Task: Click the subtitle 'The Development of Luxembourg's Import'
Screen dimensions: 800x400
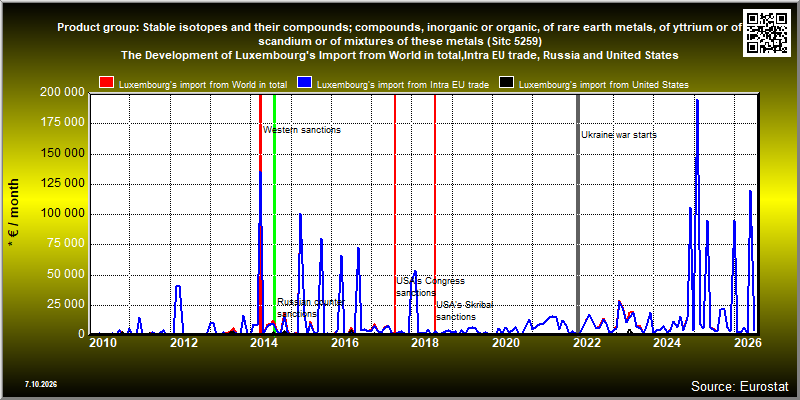Action: [x=399, y=56]
